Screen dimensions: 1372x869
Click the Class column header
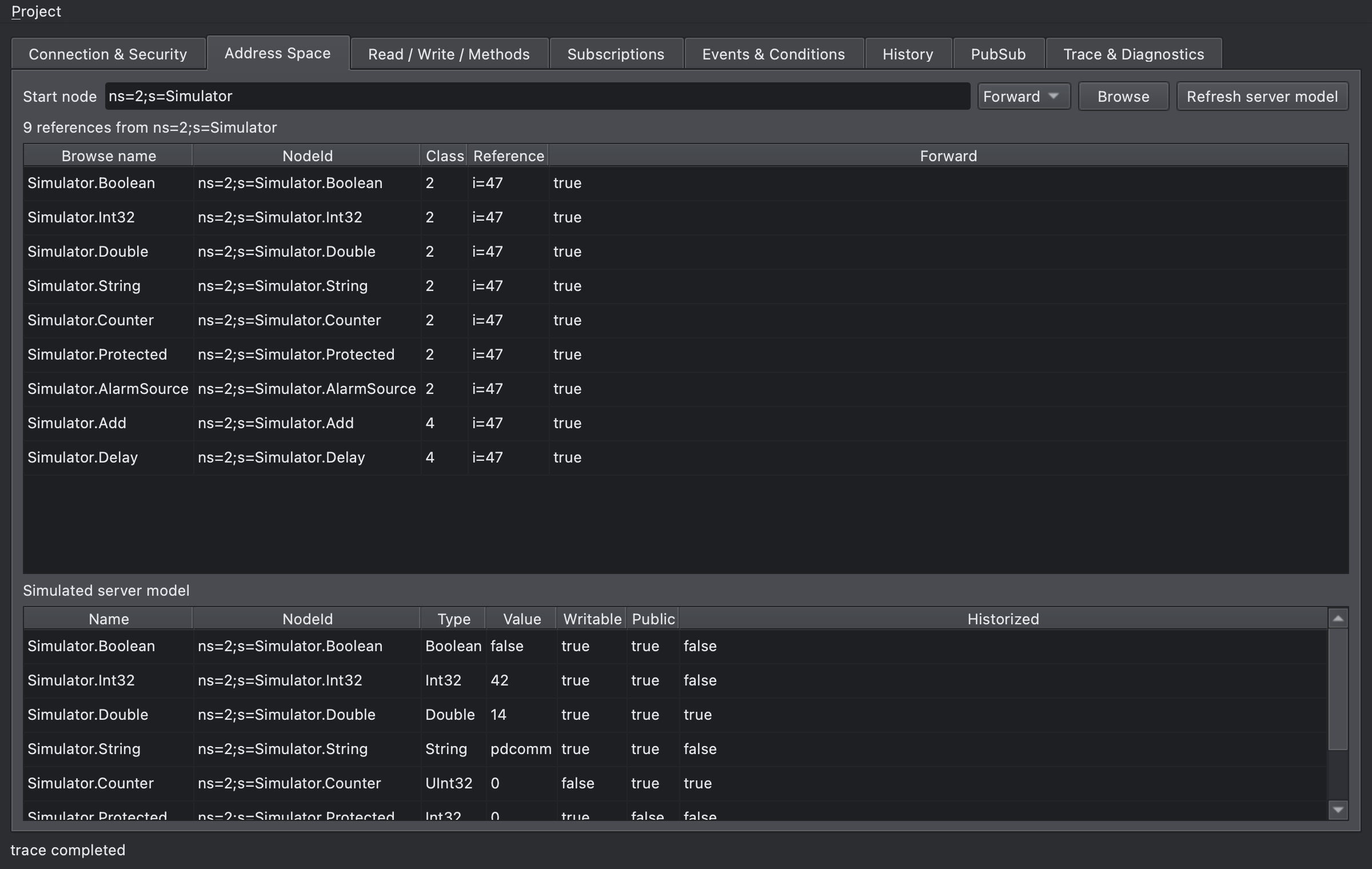[x=444, y=156]
